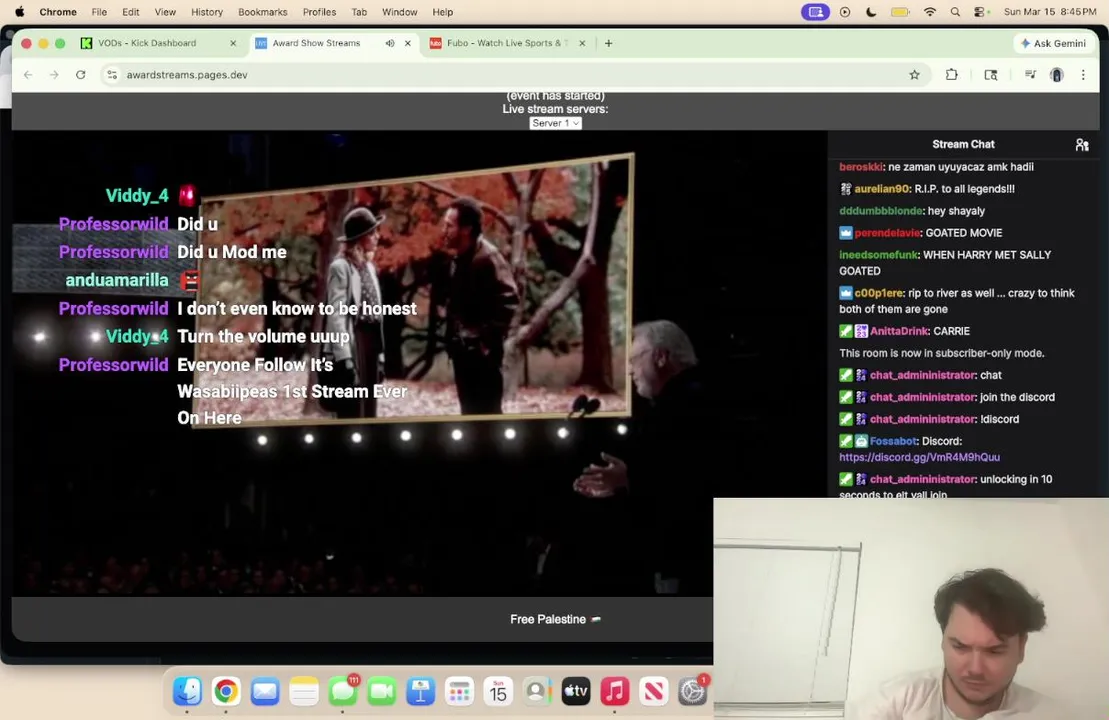The width and height of the screenshot is (1109, 720).
Task: Open the Profiles menu
Action: [319, 12]
